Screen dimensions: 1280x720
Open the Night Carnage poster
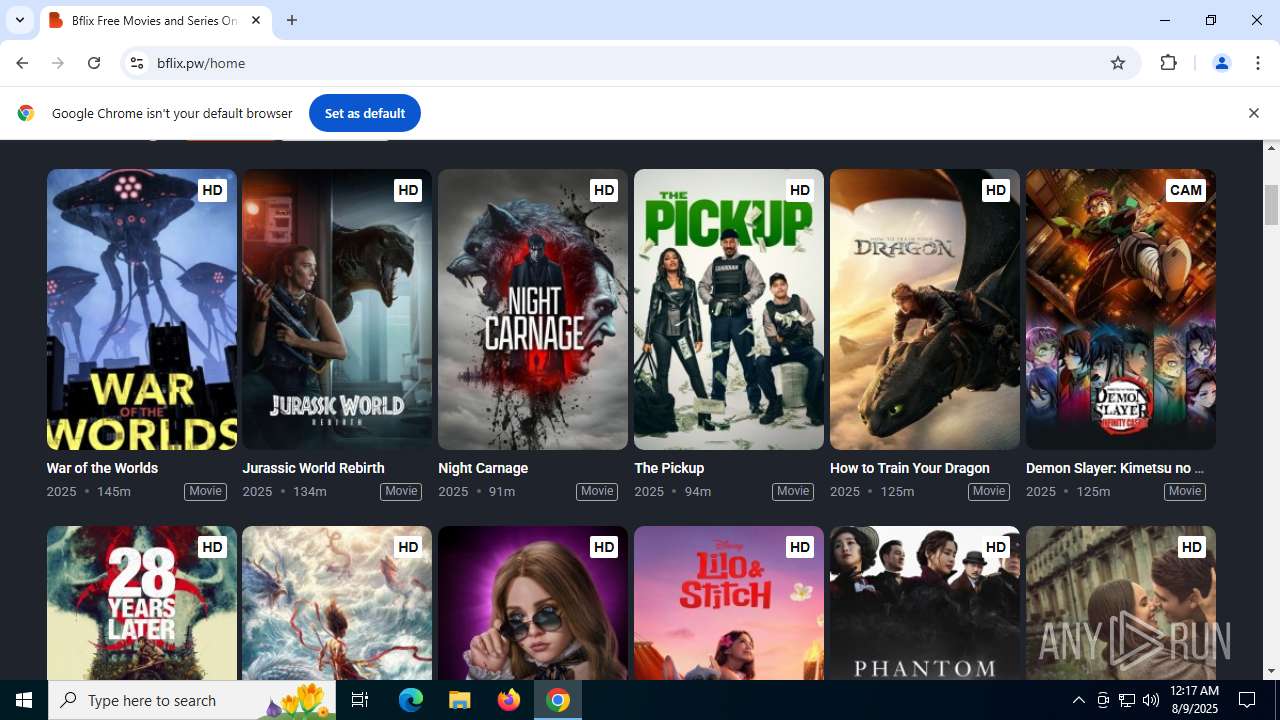pos(533,309)
